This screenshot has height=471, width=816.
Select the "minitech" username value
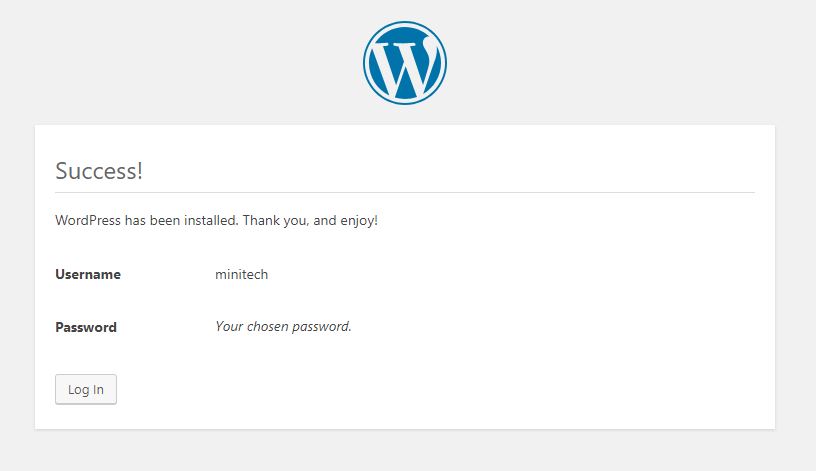[241, 274]
